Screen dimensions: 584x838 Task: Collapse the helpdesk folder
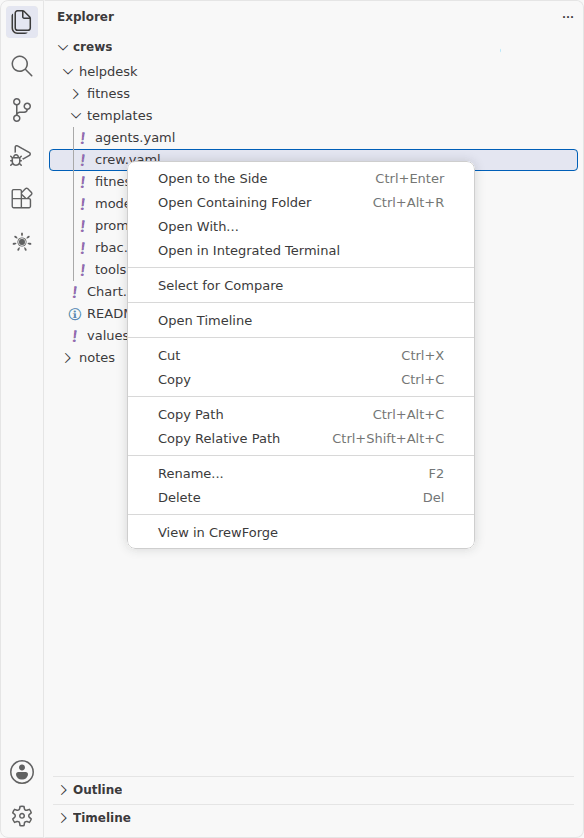[68, 72]
